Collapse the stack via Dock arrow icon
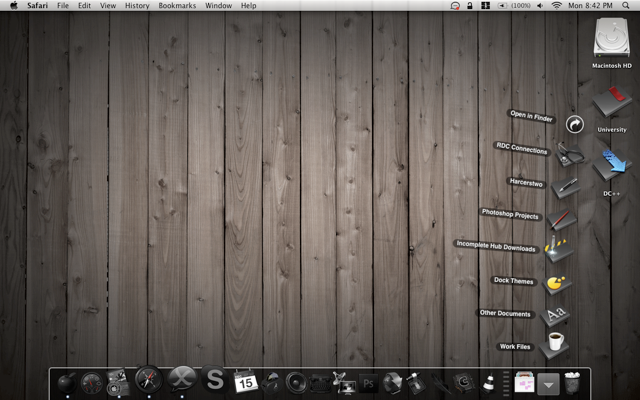This screenshot has height=400, width=640. (548, 382)
